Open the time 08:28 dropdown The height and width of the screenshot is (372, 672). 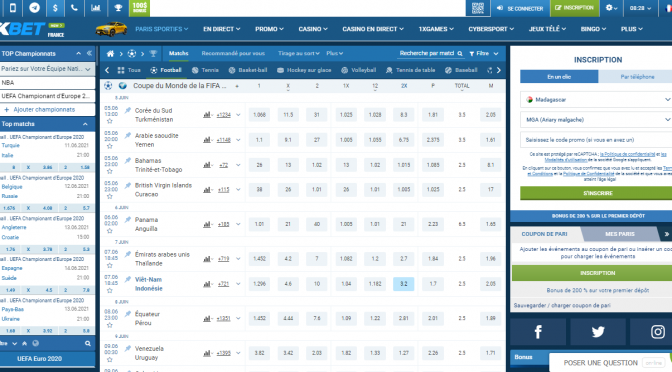[640, 8]
